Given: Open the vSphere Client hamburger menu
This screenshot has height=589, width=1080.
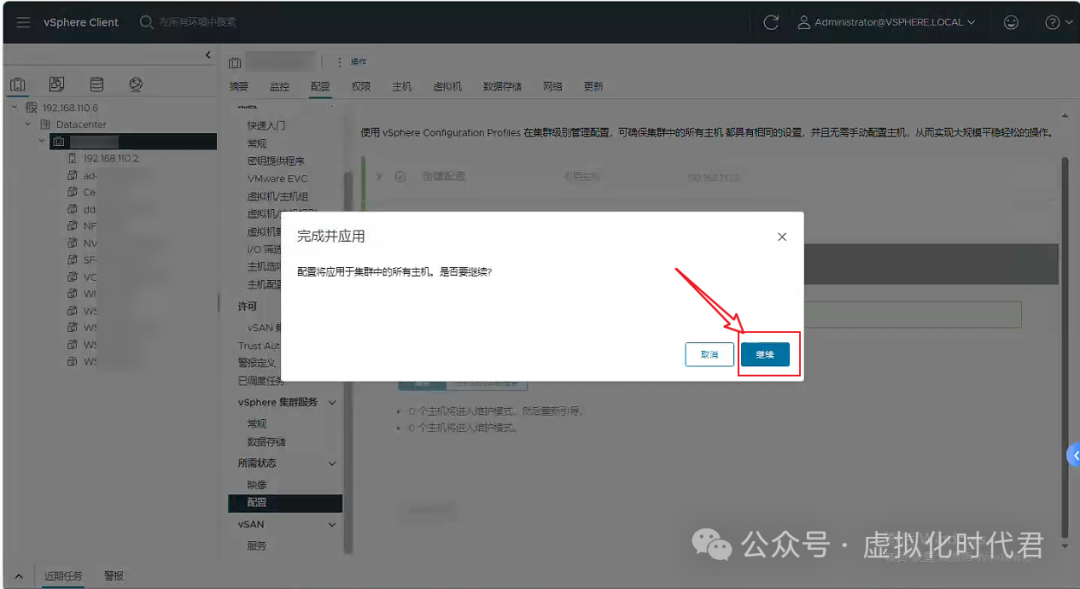Looking at the screenshot, I should (24, 21).
